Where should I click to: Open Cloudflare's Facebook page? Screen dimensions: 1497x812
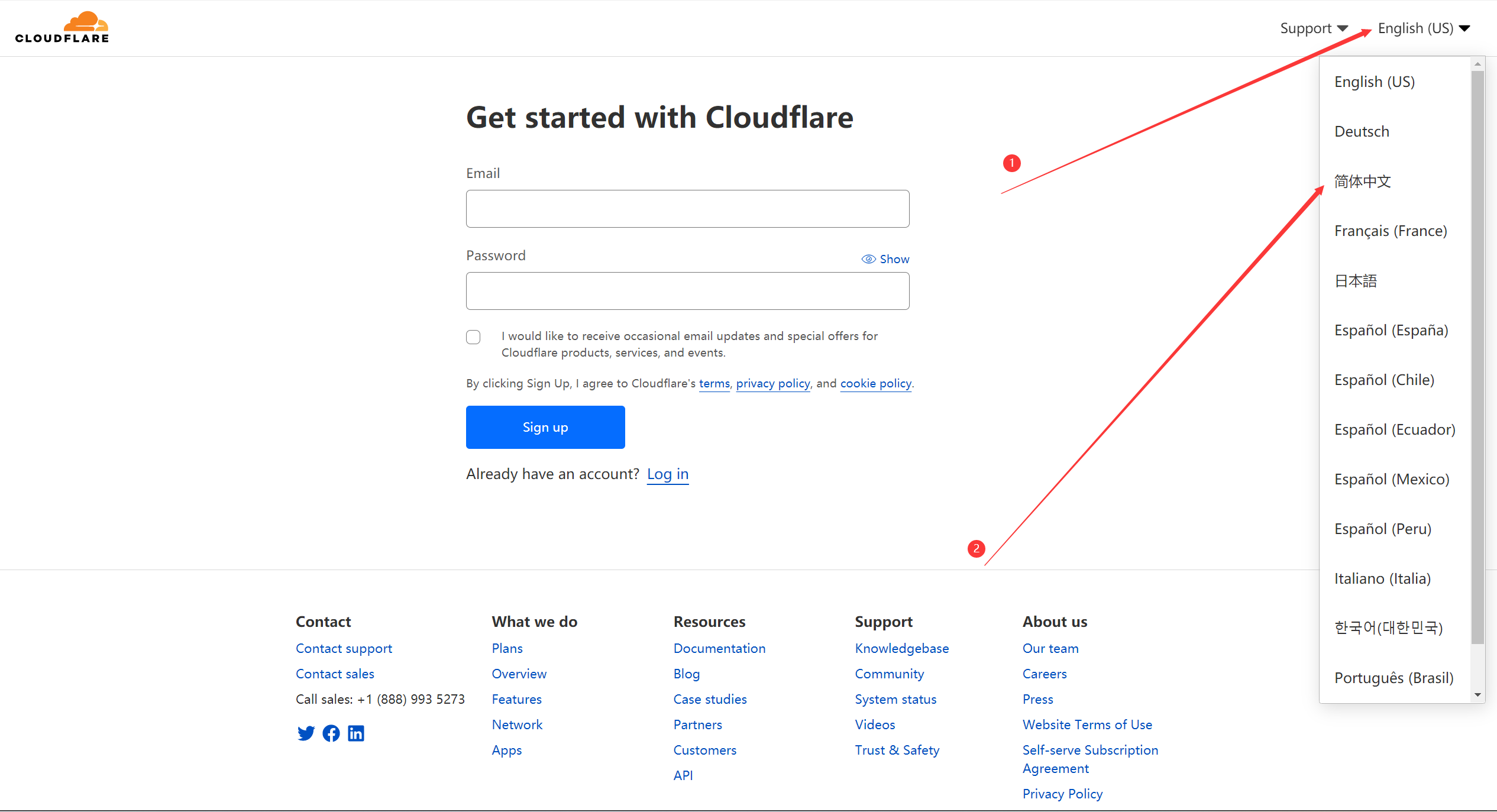(331, 733)
